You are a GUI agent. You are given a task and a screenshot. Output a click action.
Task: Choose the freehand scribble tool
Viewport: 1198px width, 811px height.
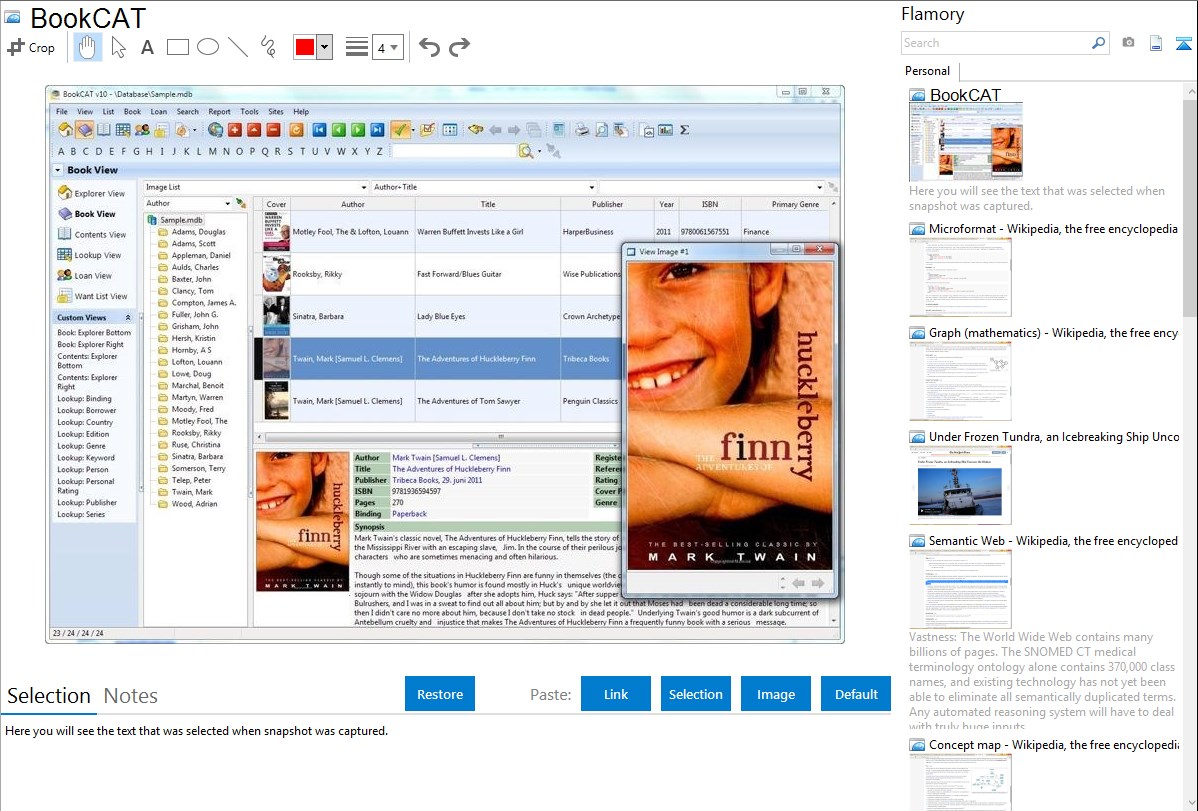click(268, 47)
